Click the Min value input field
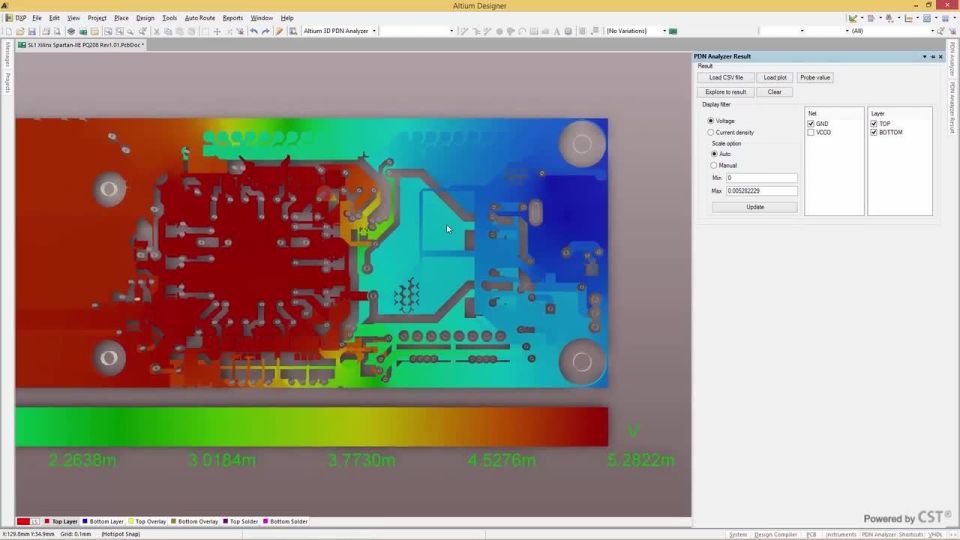The width and height of the screenshot is (960, 540). pyautogui.click(x=762, y=178)
